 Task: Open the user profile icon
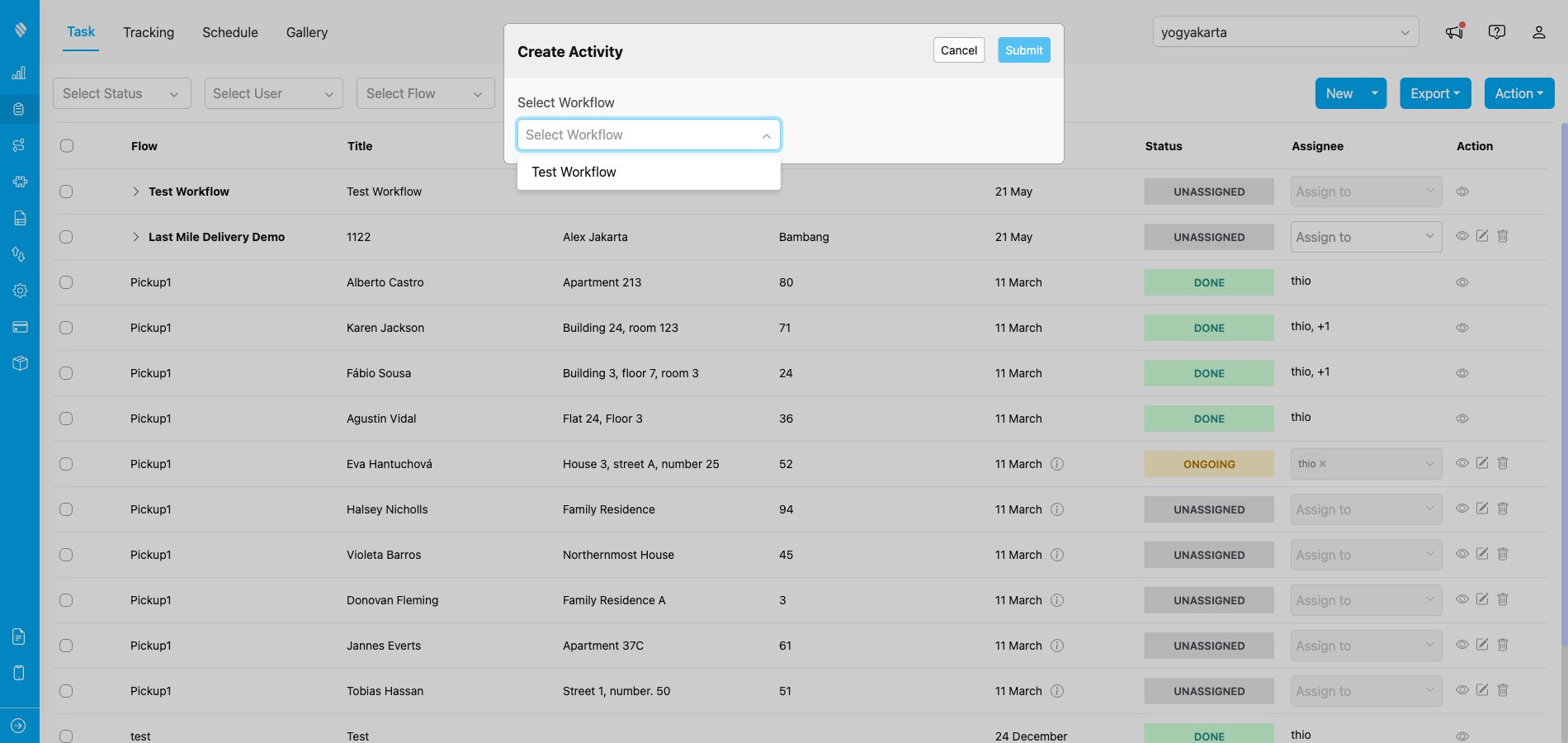click(x=1539, y=32)
